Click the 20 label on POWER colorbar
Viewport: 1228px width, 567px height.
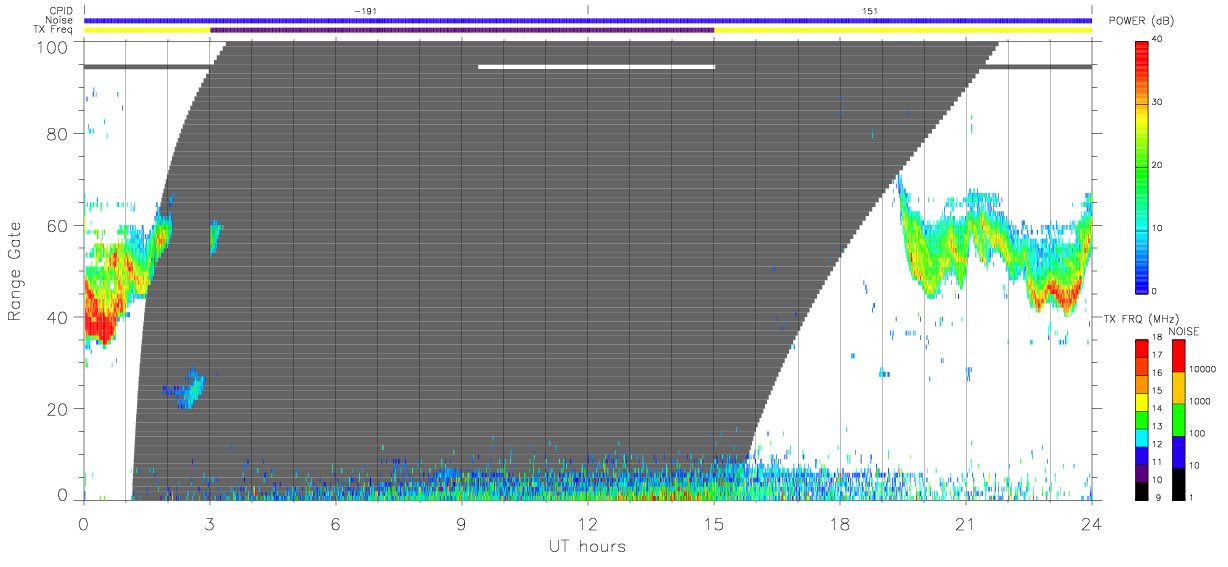pyautogui.click(x=1157, y=165)
